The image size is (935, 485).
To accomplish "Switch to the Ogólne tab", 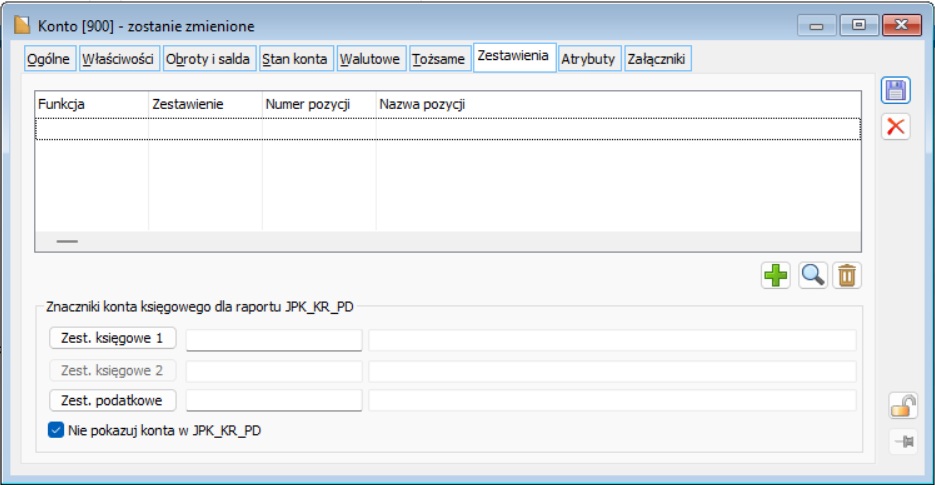I will [x=48, y=59].
